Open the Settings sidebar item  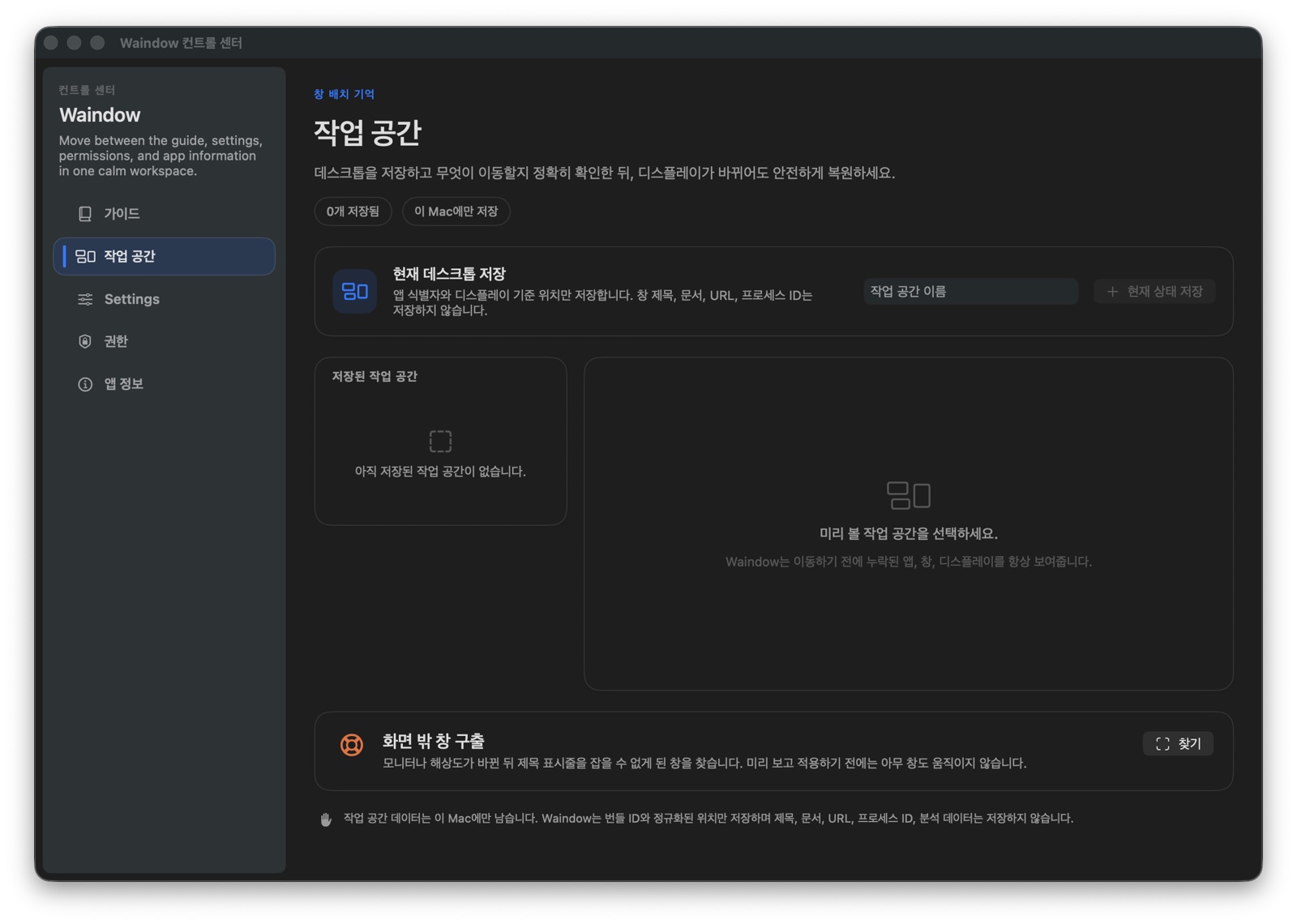(164, 299)
